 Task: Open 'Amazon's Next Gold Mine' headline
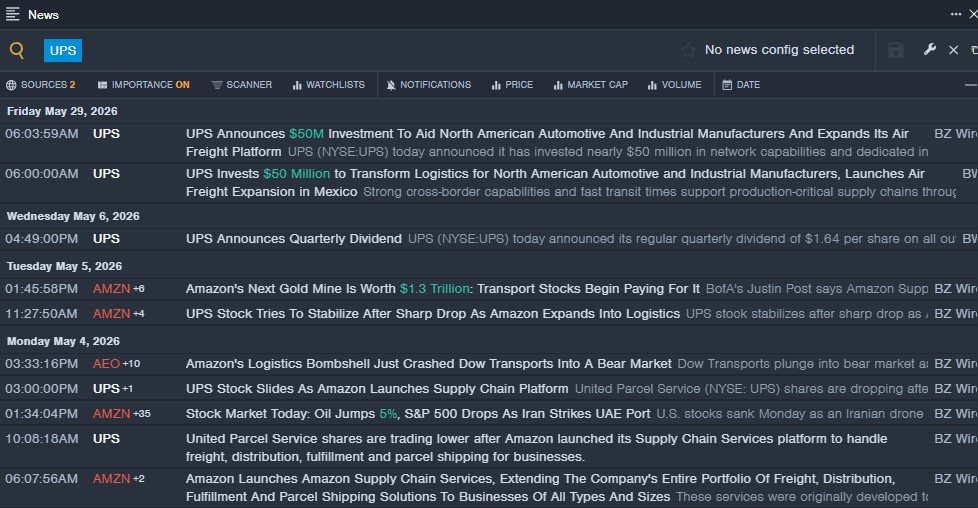tap(443, 288)
